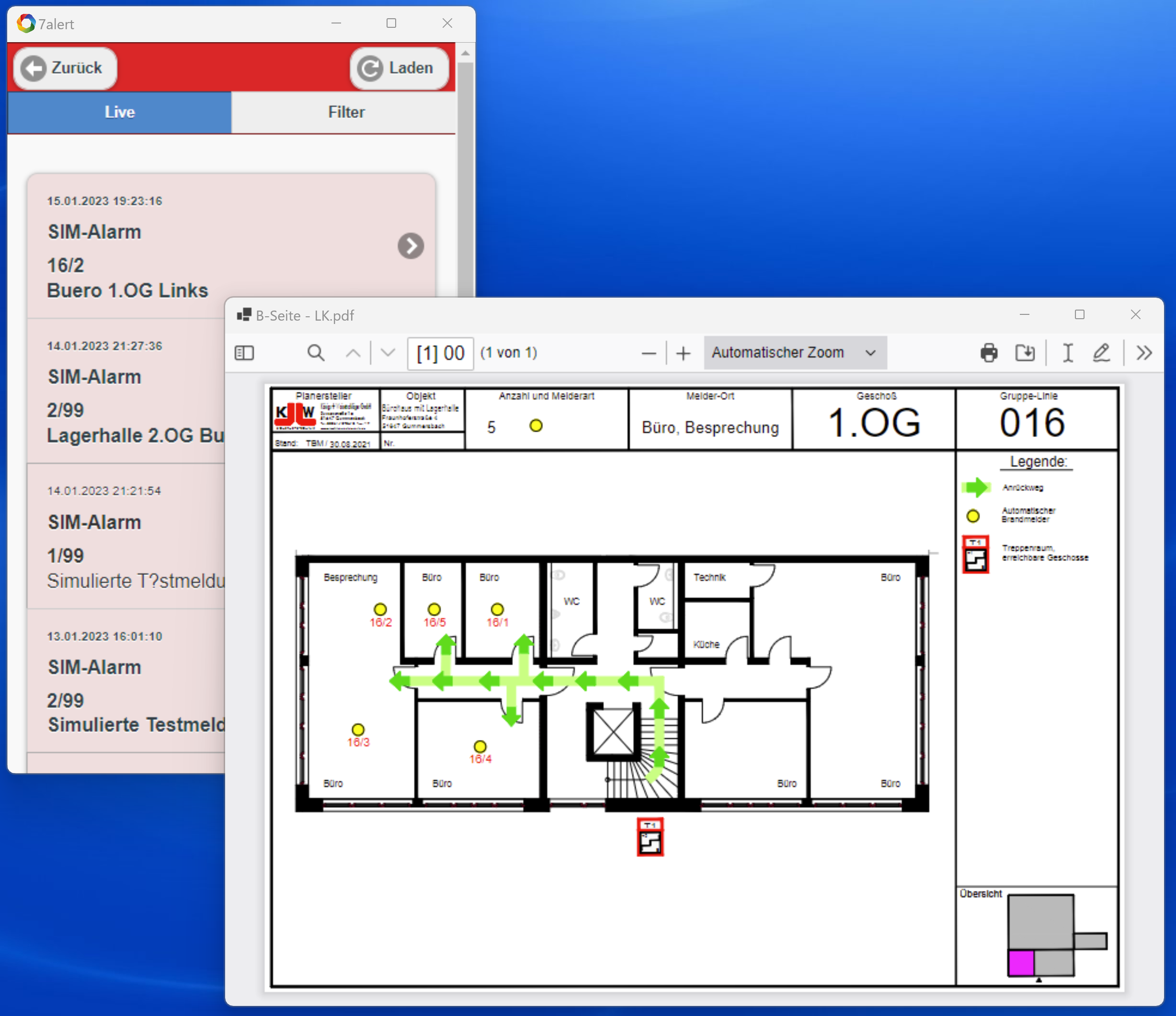The width and height of the screenshot is (1176, 1016).
Task: Click the 'Büro, Besprechung' Melder-Ort text
Action: [710, 427]
